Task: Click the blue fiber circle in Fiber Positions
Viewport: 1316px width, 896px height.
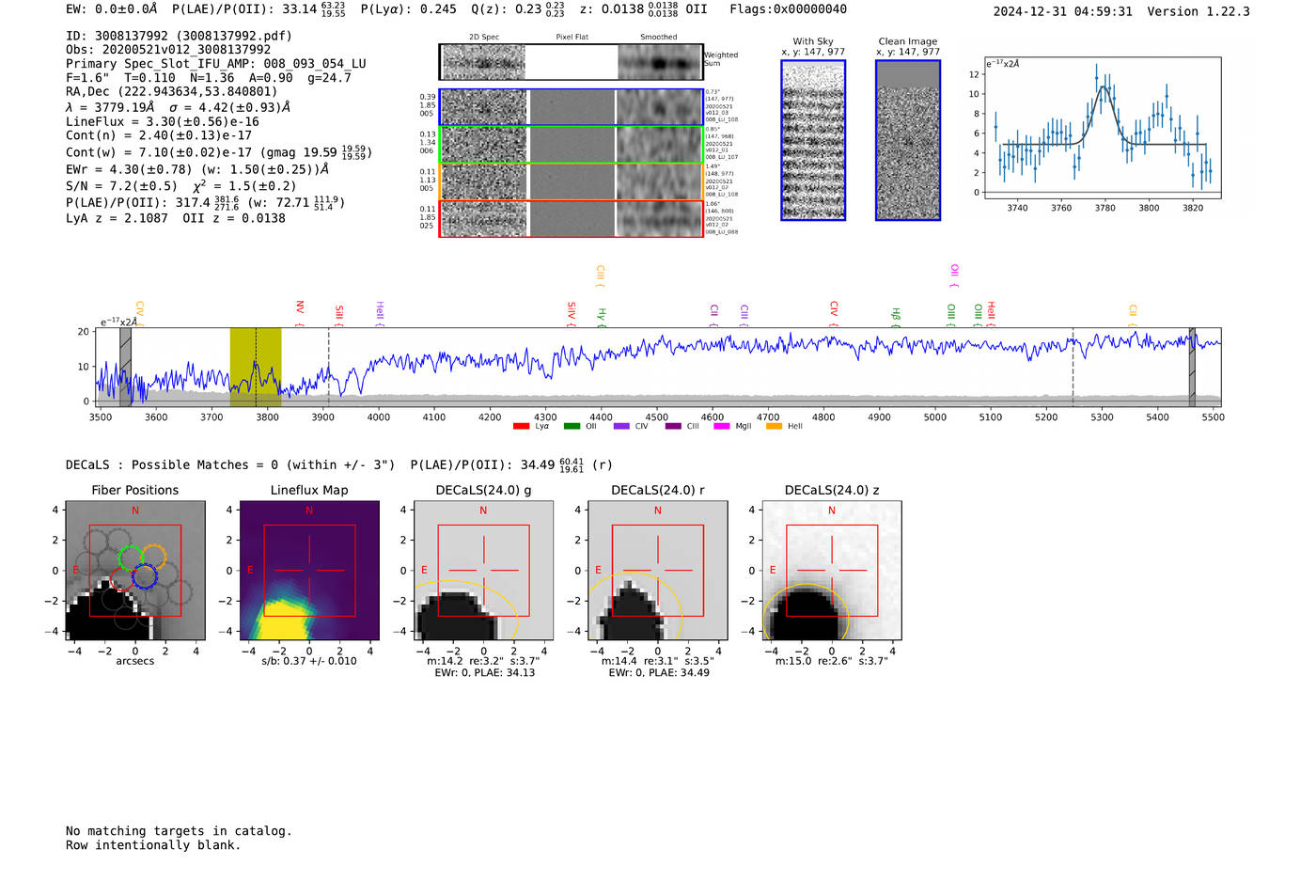Action: click(144, 576)
